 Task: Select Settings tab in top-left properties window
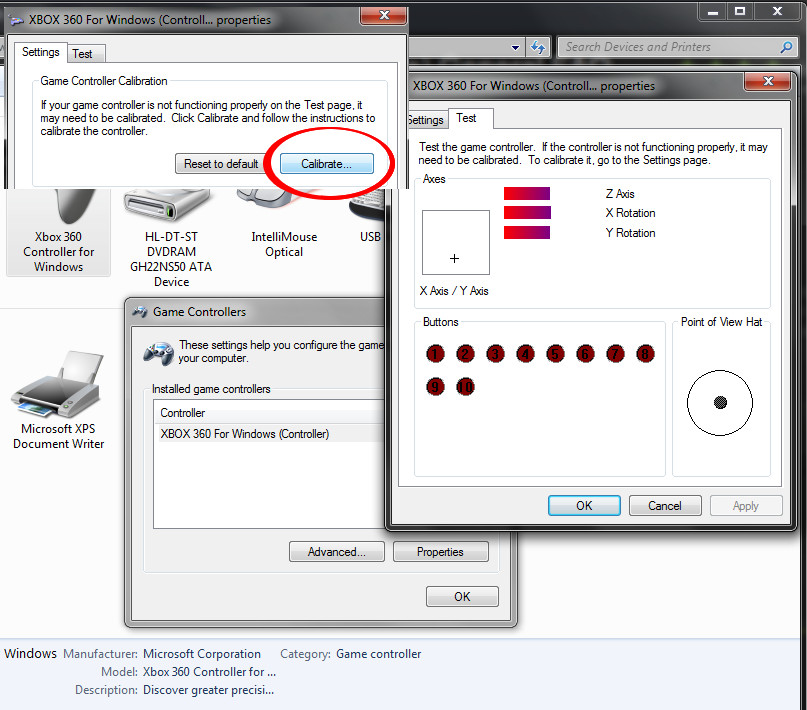(41, 52)
